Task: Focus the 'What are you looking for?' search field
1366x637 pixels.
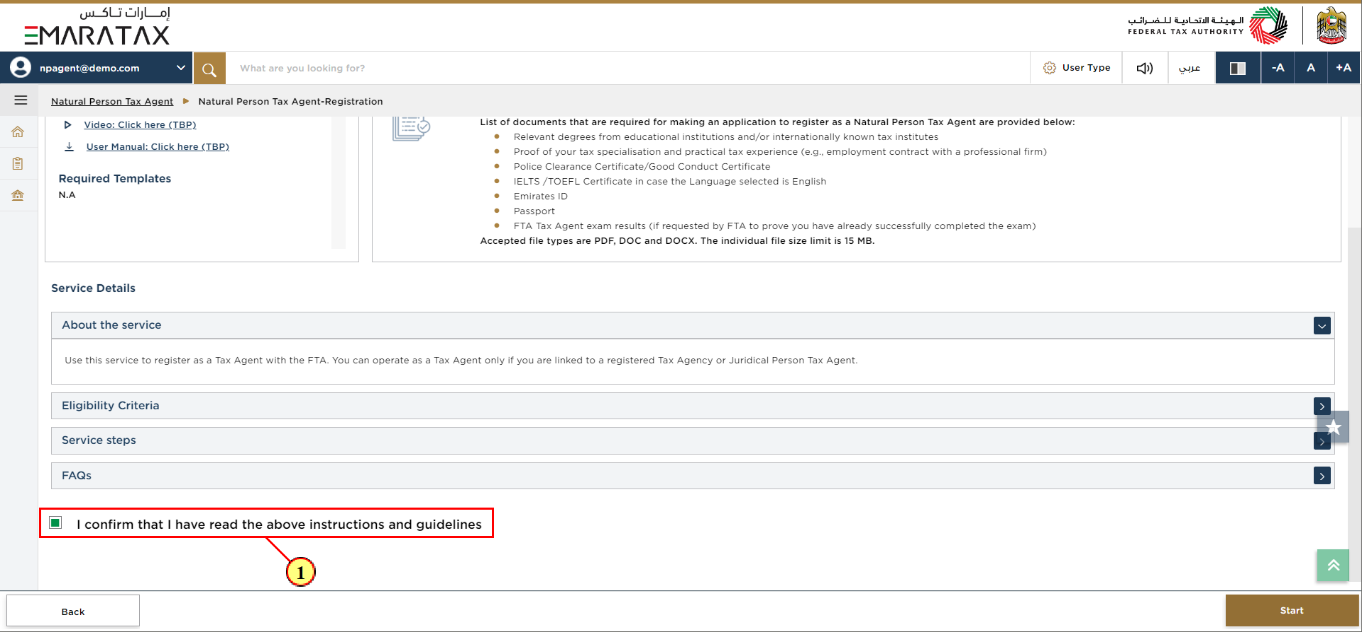Action: tap(628, 68)
